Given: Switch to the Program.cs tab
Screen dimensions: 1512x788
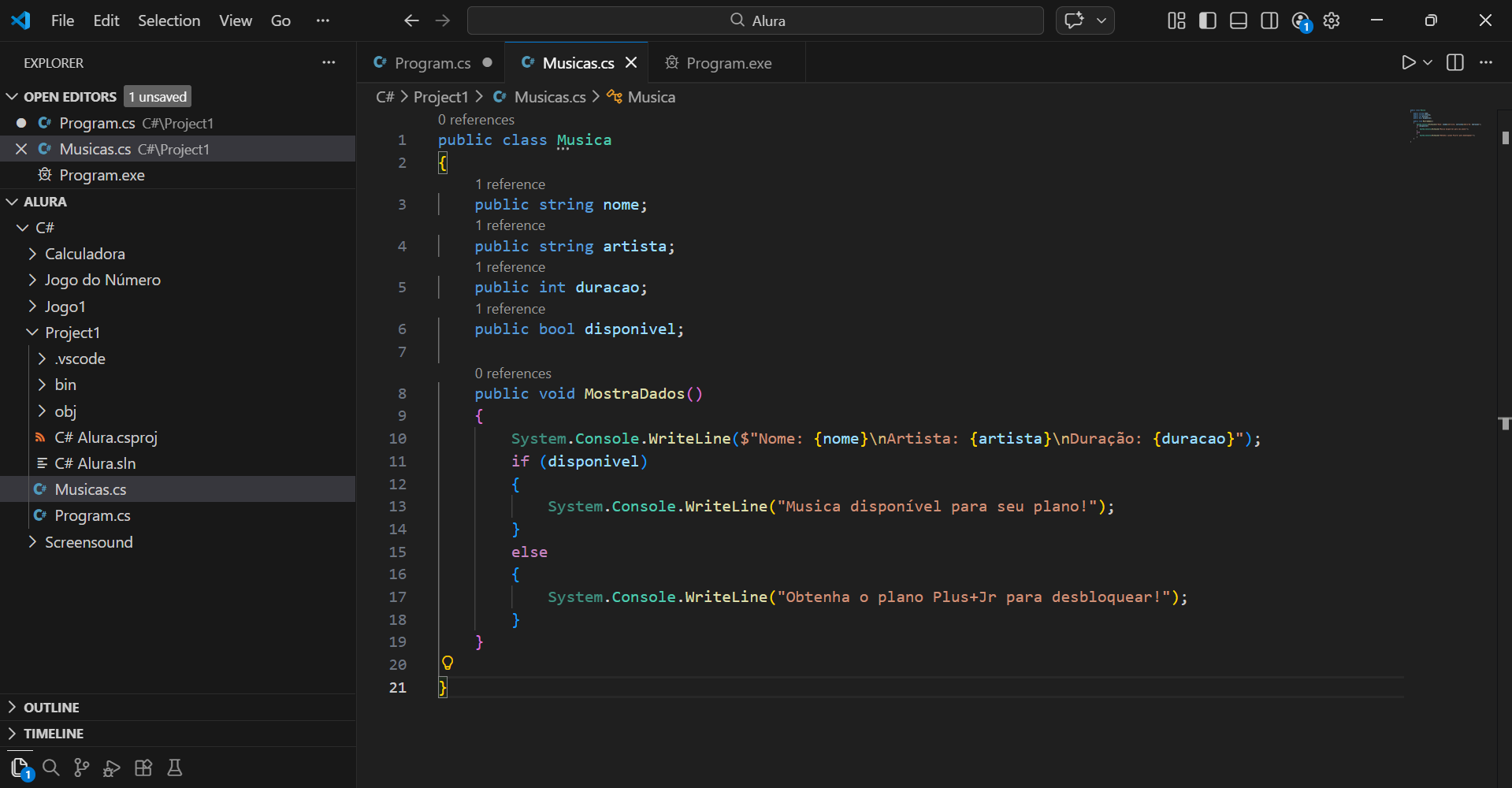Looking at the screenshot, I should pos(432,63).
